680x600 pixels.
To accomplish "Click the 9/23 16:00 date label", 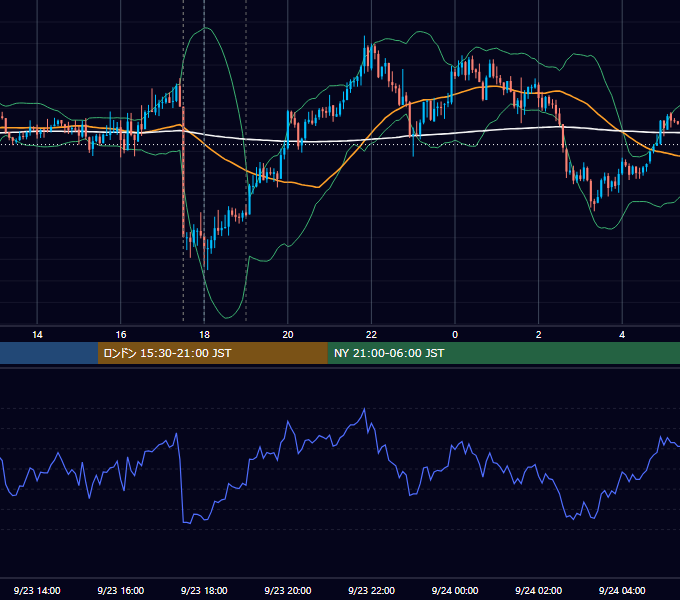I will click(x=121, y=590).
